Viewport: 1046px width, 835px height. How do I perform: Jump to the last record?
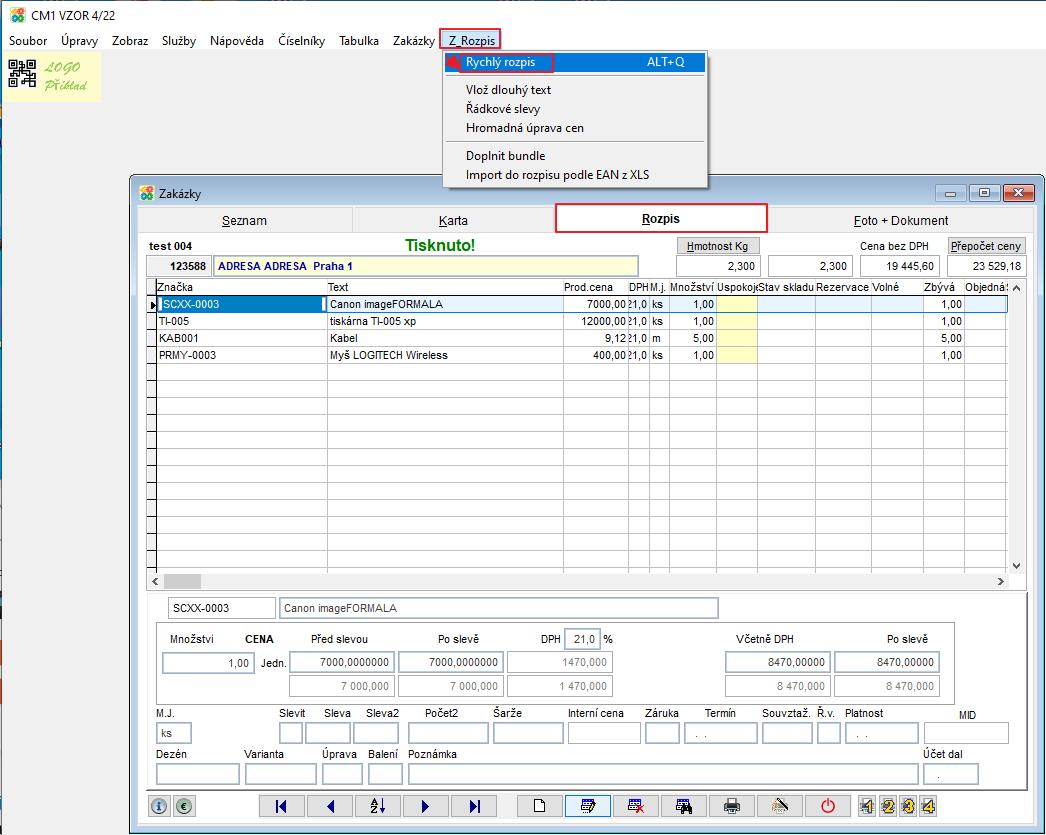coord(474,806)
